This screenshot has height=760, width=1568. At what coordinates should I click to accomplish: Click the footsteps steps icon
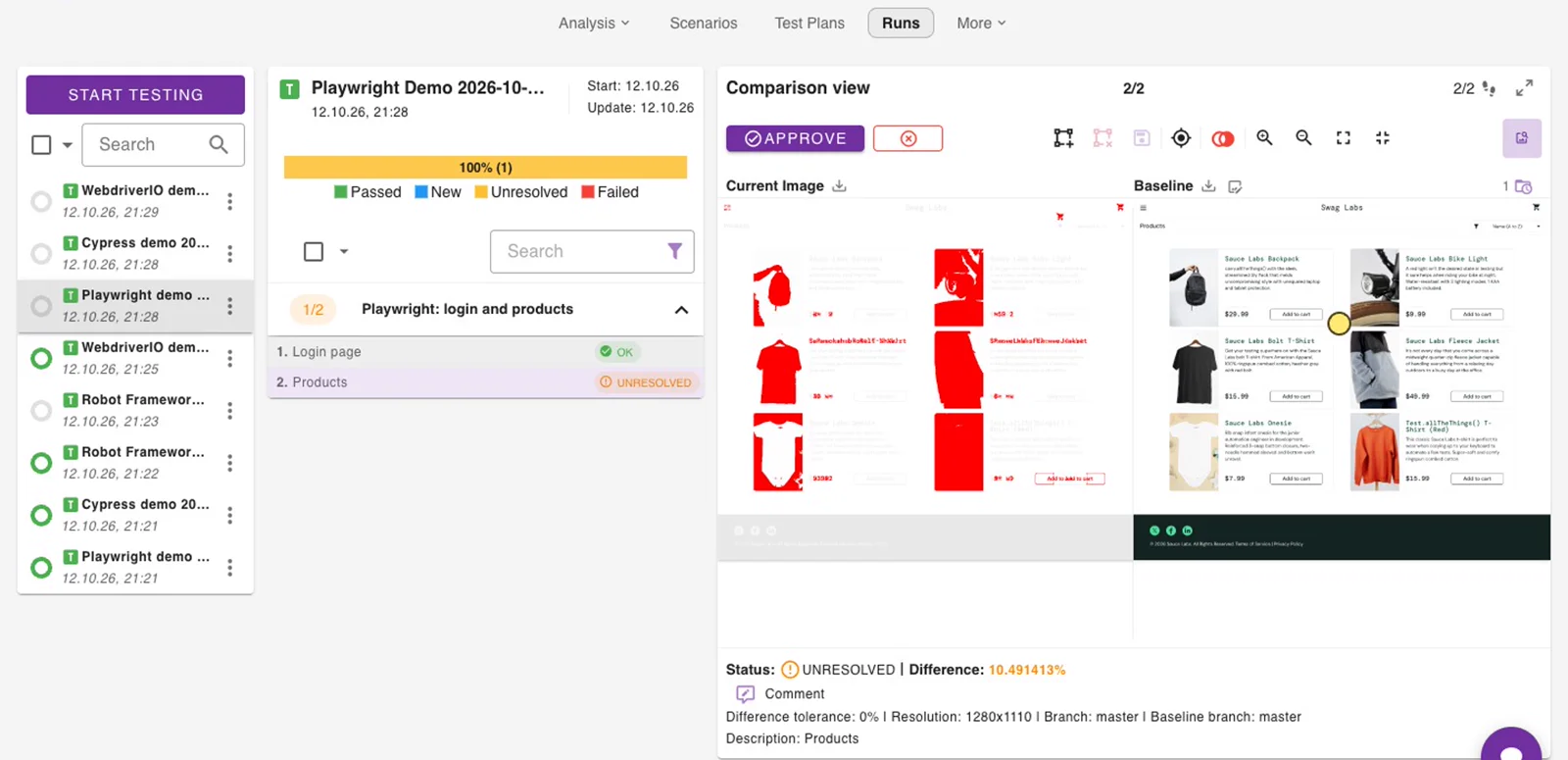tap(1489, 88)
